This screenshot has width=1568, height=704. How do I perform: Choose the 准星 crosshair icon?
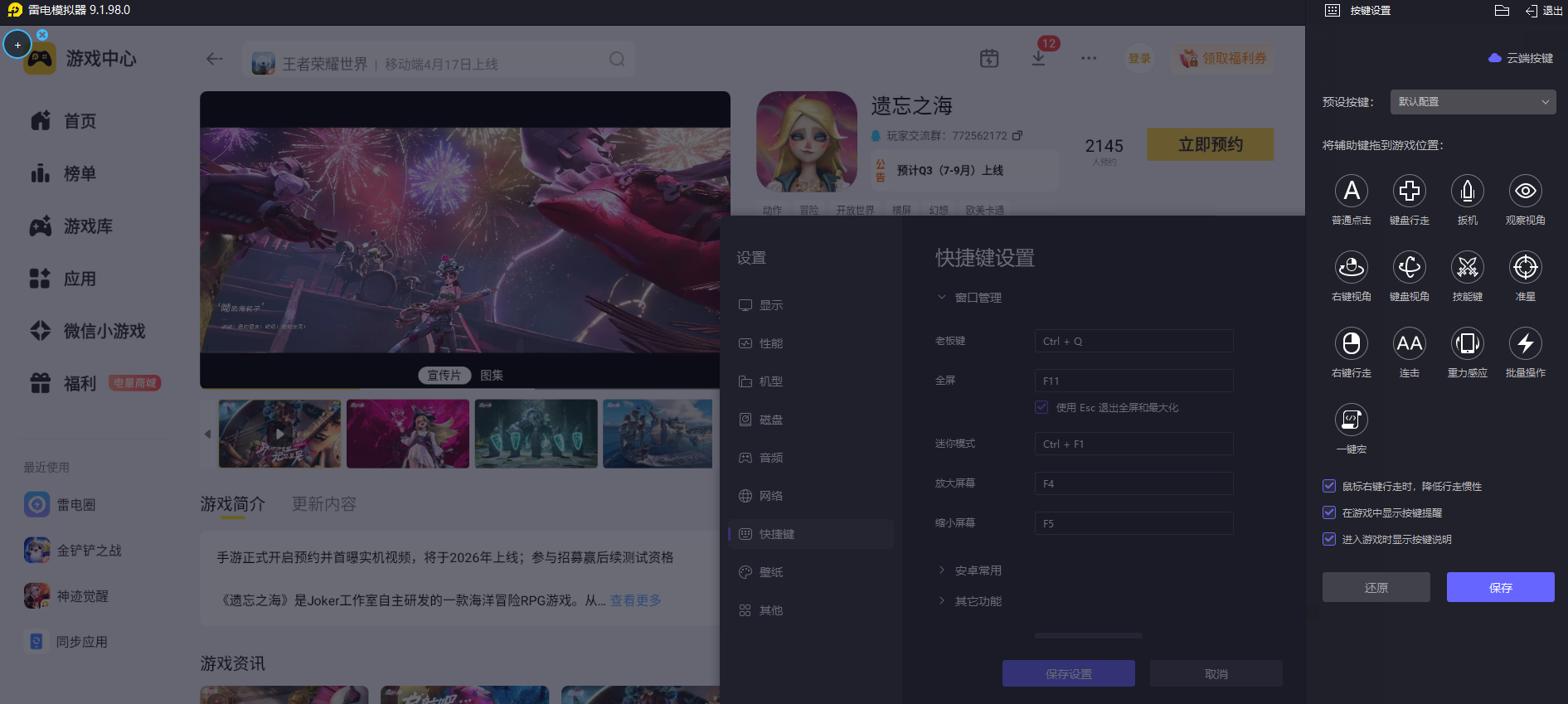(x=1525, y=268)
